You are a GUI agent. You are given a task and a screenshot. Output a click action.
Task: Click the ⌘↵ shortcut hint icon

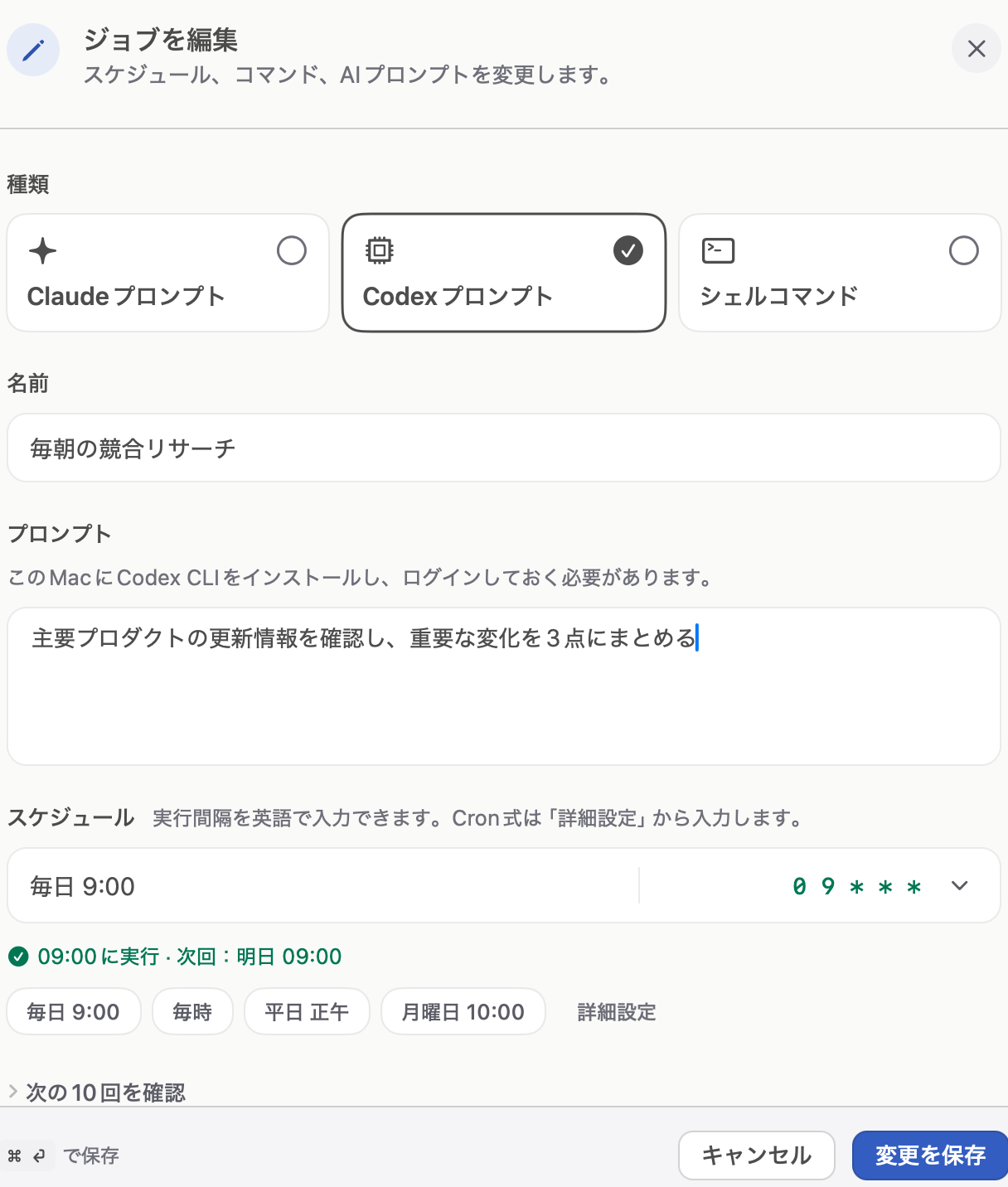27,1156
